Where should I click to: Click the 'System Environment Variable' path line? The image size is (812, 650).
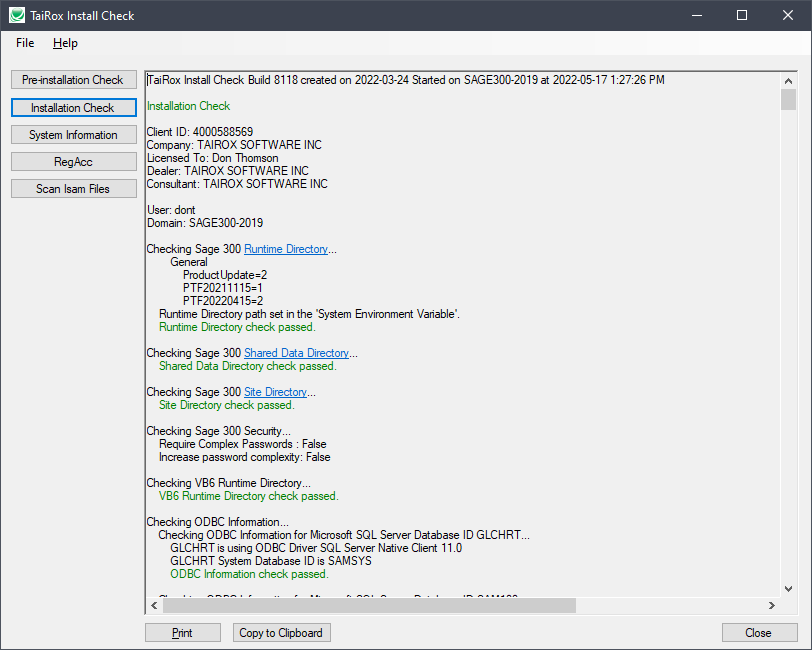coord(309,314)
